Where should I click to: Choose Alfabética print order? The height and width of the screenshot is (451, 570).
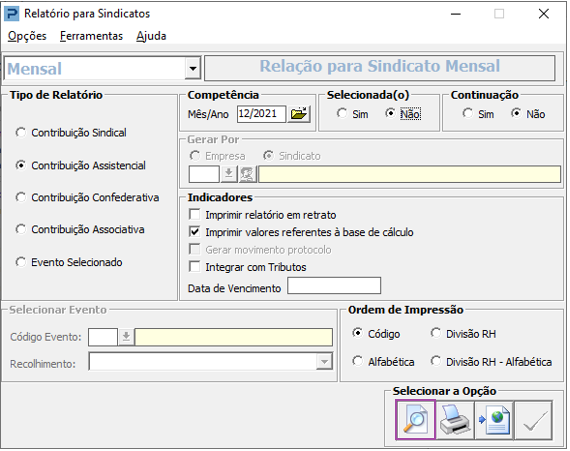(x=357, y=361)
